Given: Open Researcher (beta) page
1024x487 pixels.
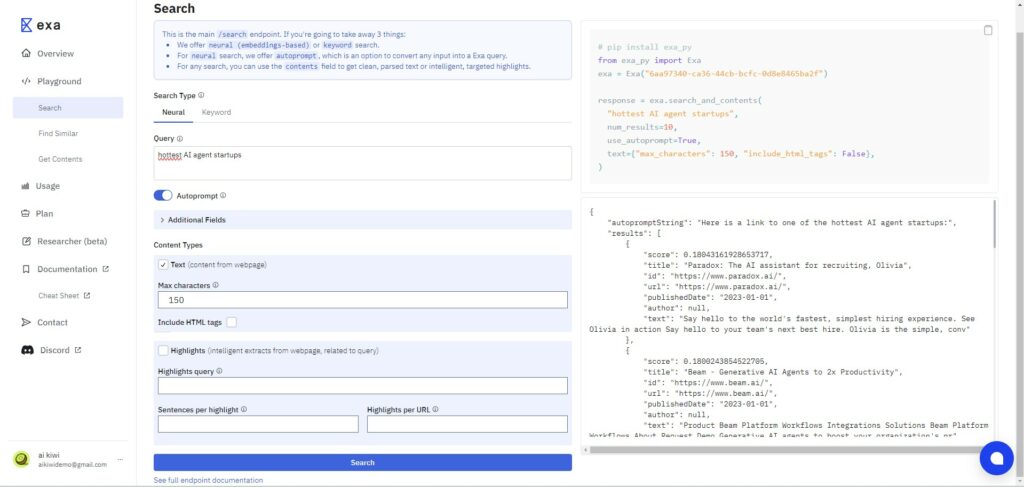Looking at the screenshot, I should pyautogui.click(x=72, y=242).
